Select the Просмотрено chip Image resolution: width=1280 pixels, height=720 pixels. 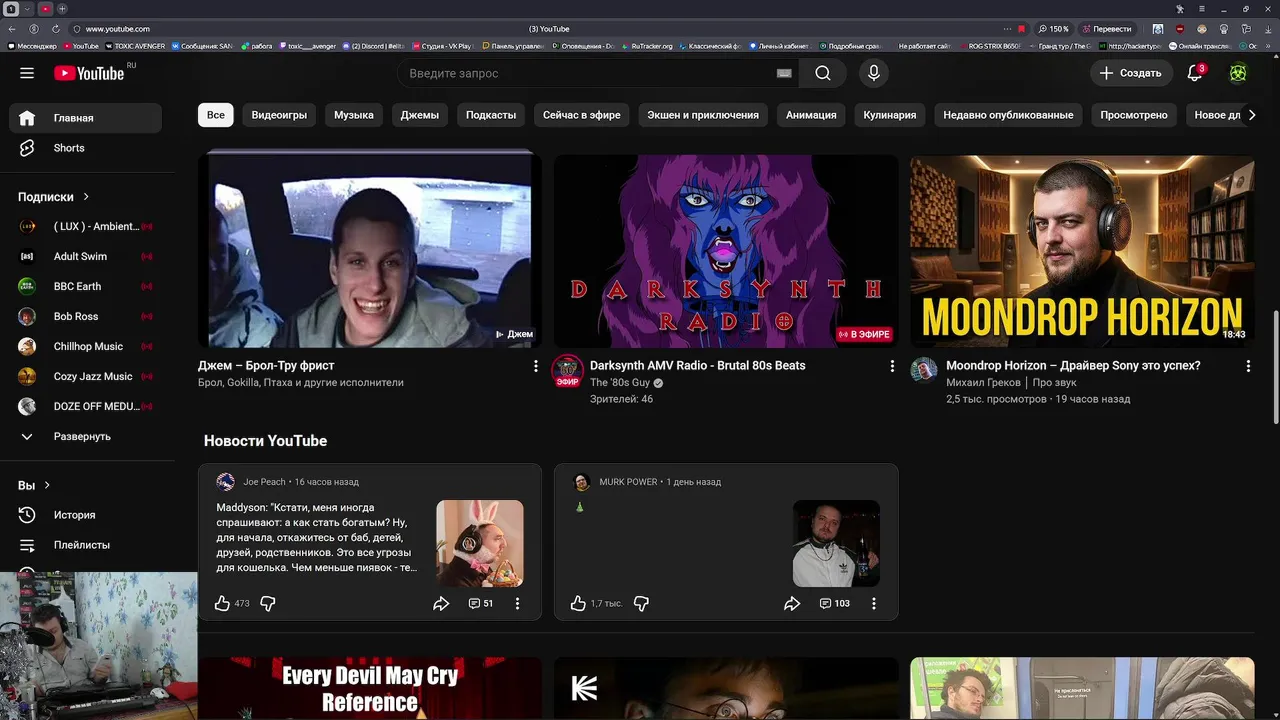click(x=1134, y=115)
